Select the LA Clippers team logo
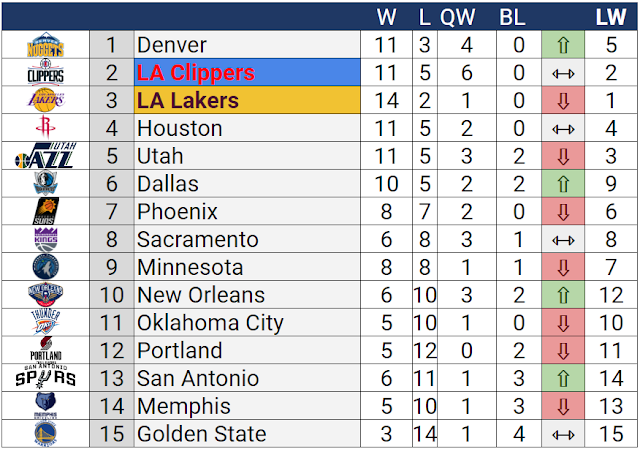 45,72
